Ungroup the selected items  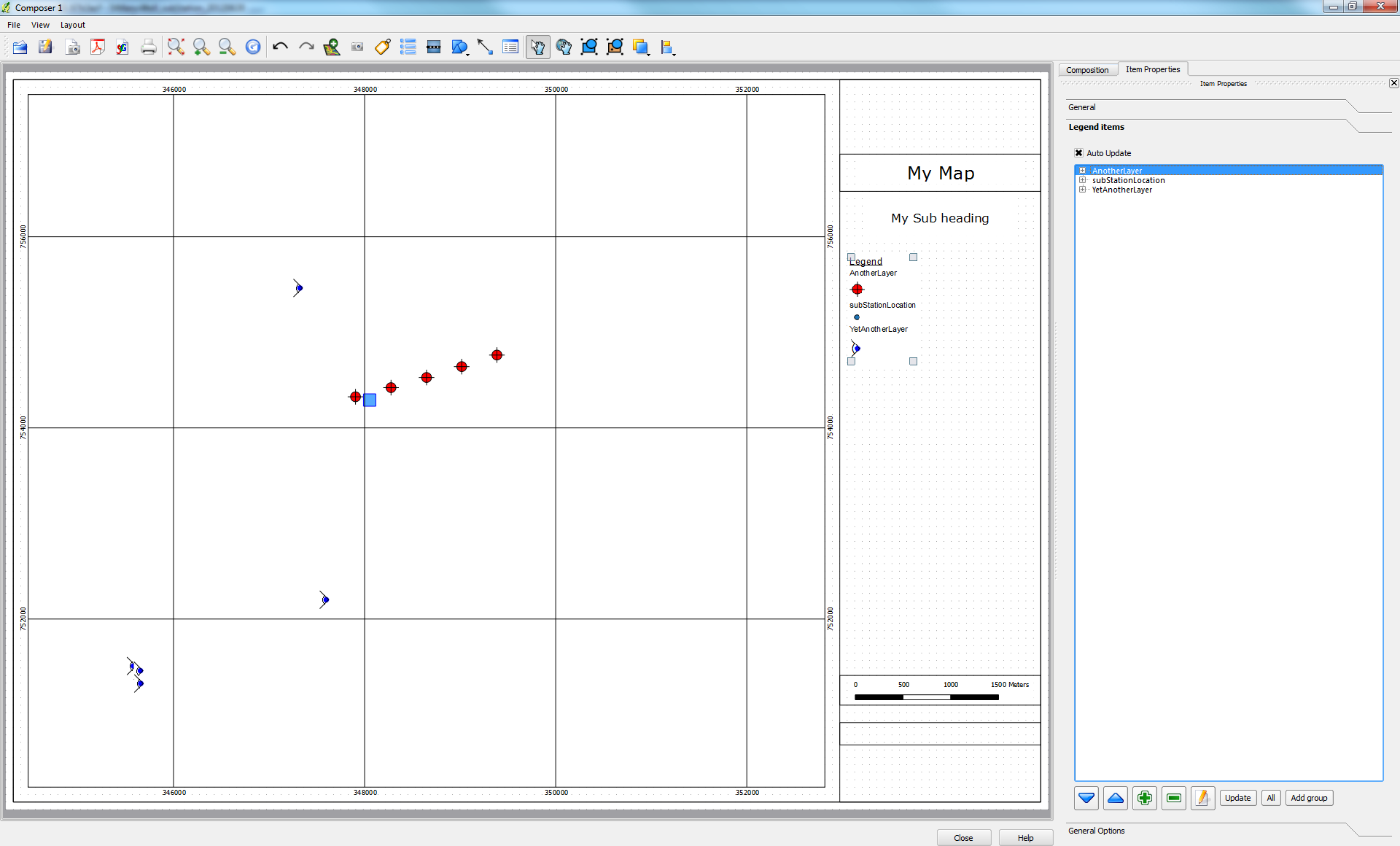(x=615, y=47)
